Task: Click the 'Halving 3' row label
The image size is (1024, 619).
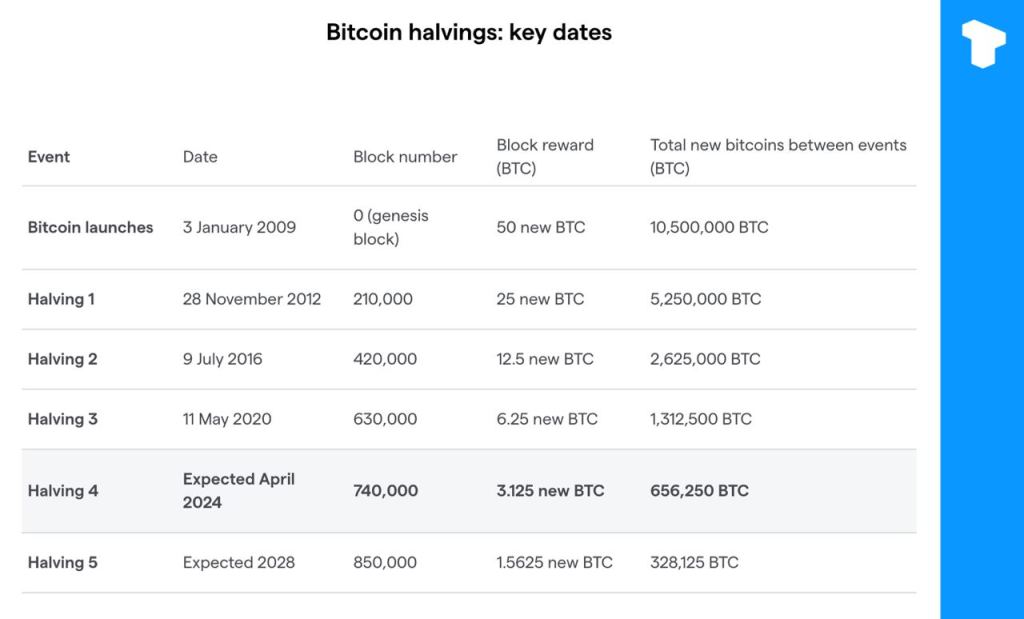Action: pos(62,419)
